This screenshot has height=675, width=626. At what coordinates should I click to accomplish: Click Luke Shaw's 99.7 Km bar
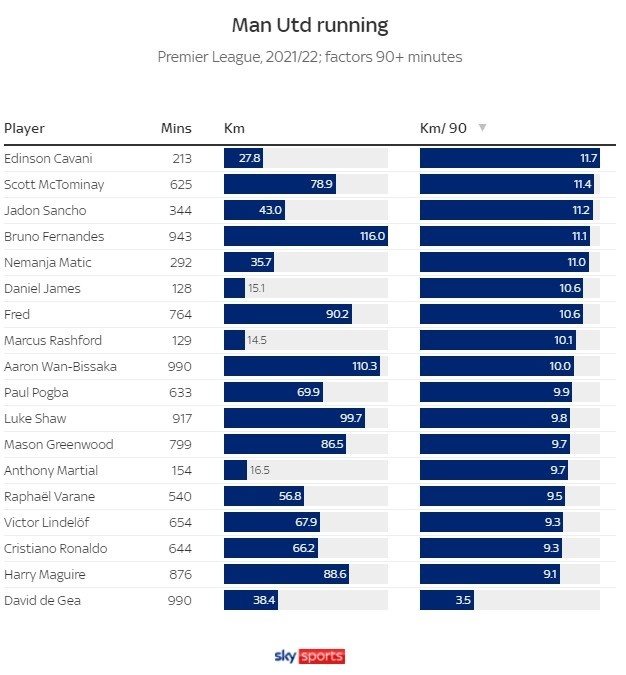[294, 418]
